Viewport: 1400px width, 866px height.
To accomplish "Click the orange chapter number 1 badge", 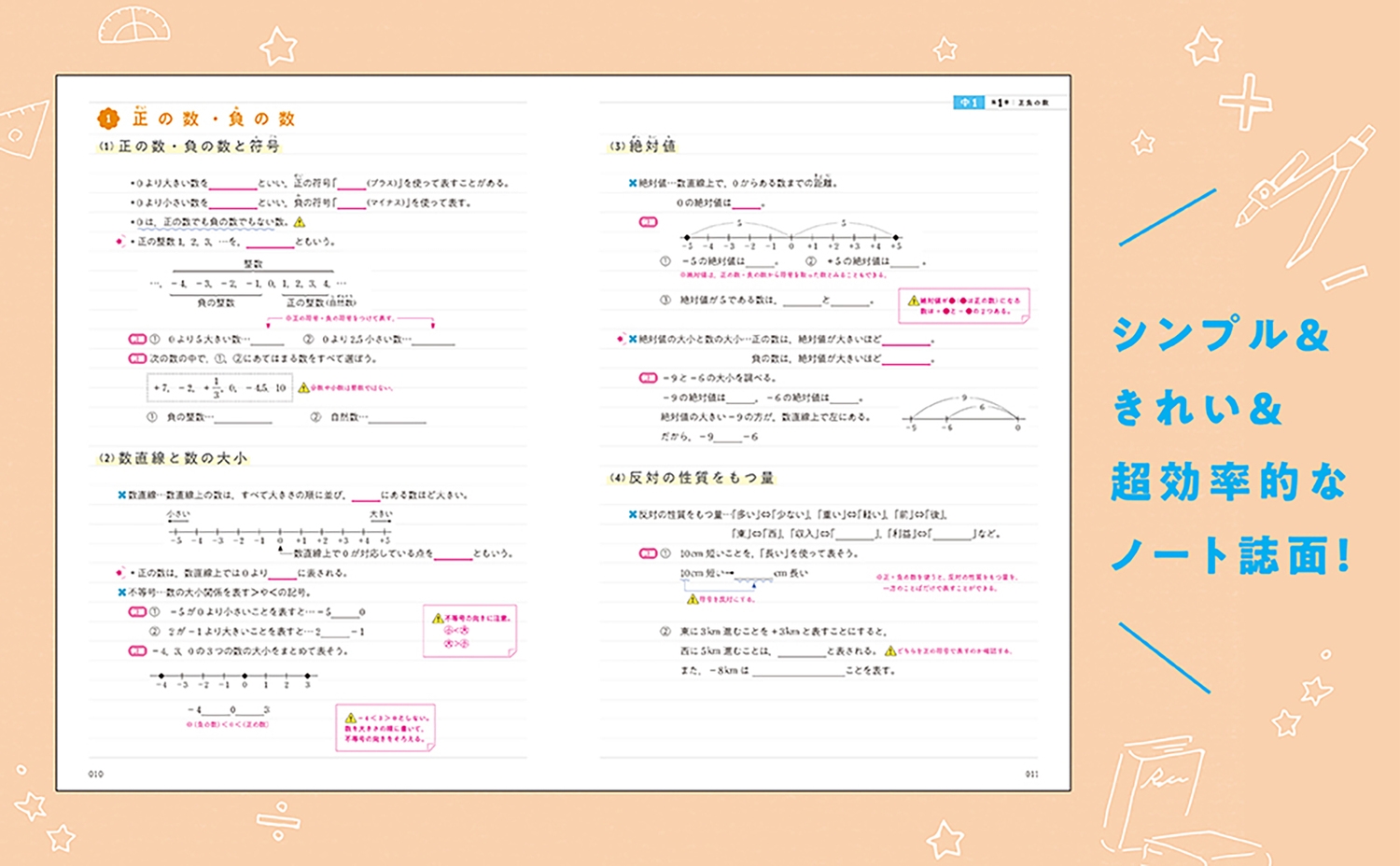I will 108,119.
